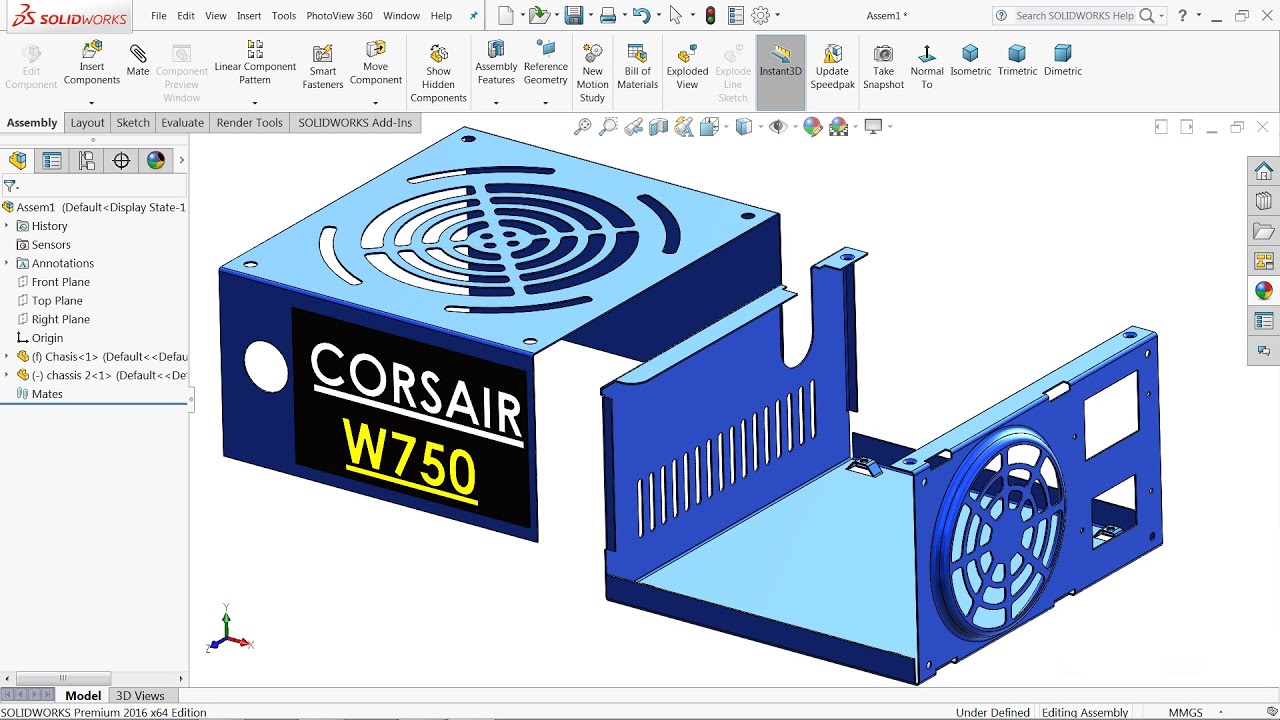Viewport: 1280px width, 720px height.
Task: Show more manager tabs arrow
Action: pos(181,160)
